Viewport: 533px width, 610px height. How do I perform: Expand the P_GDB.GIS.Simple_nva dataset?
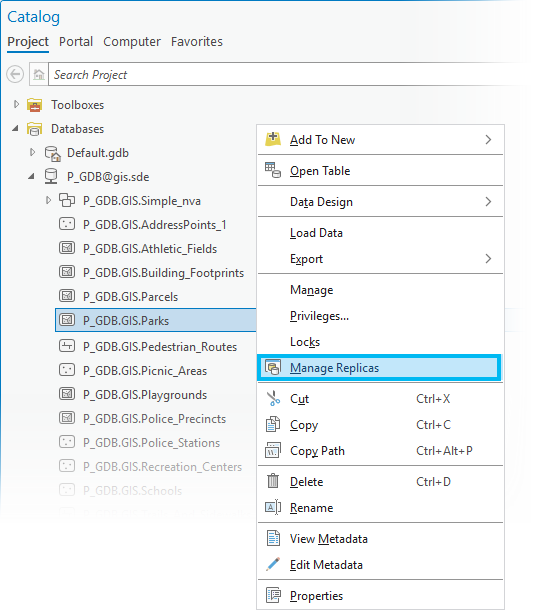pyautogui.click(x=48, y=200)
